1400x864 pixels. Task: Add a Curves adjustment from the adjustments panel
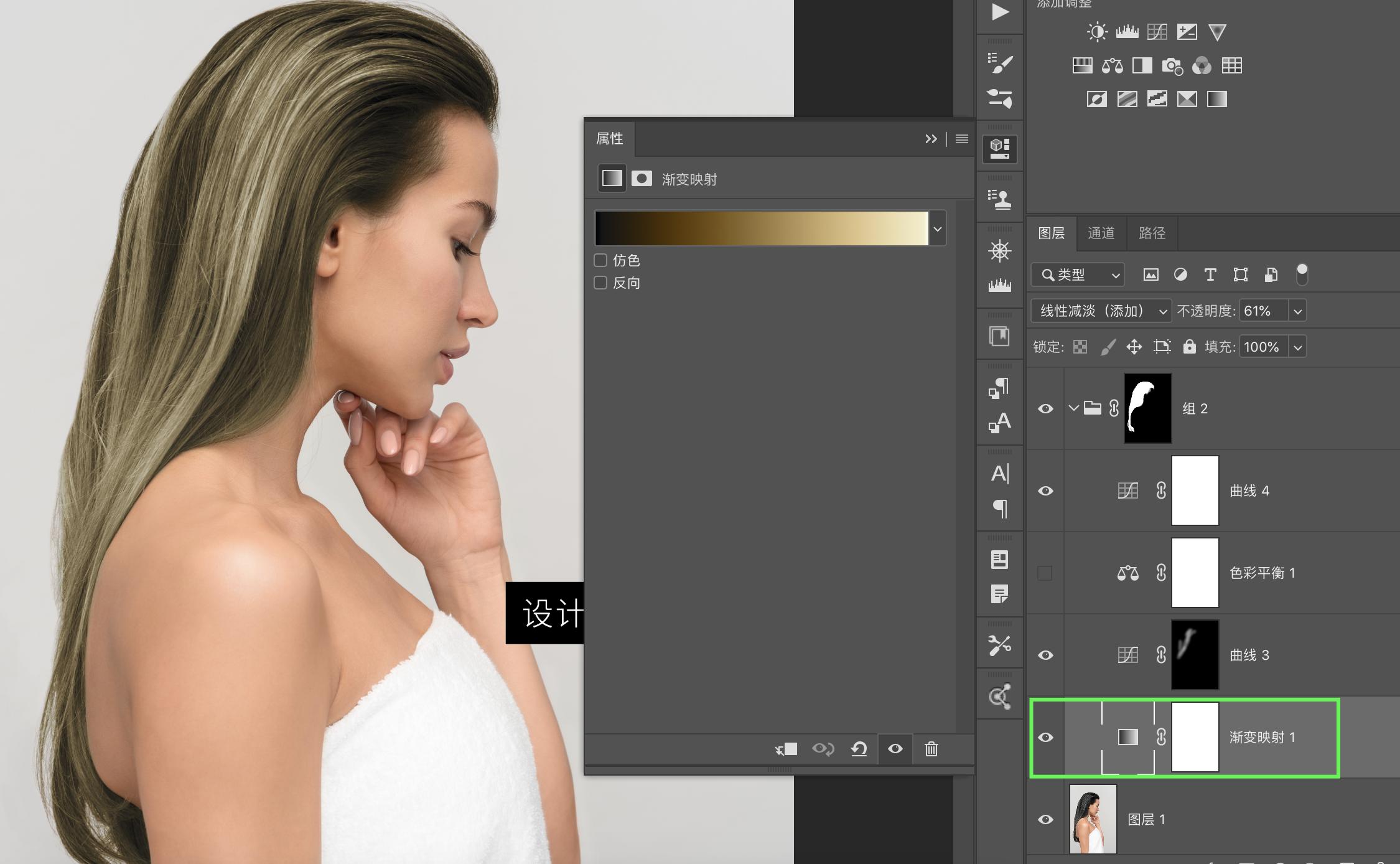coord(1157,32)
